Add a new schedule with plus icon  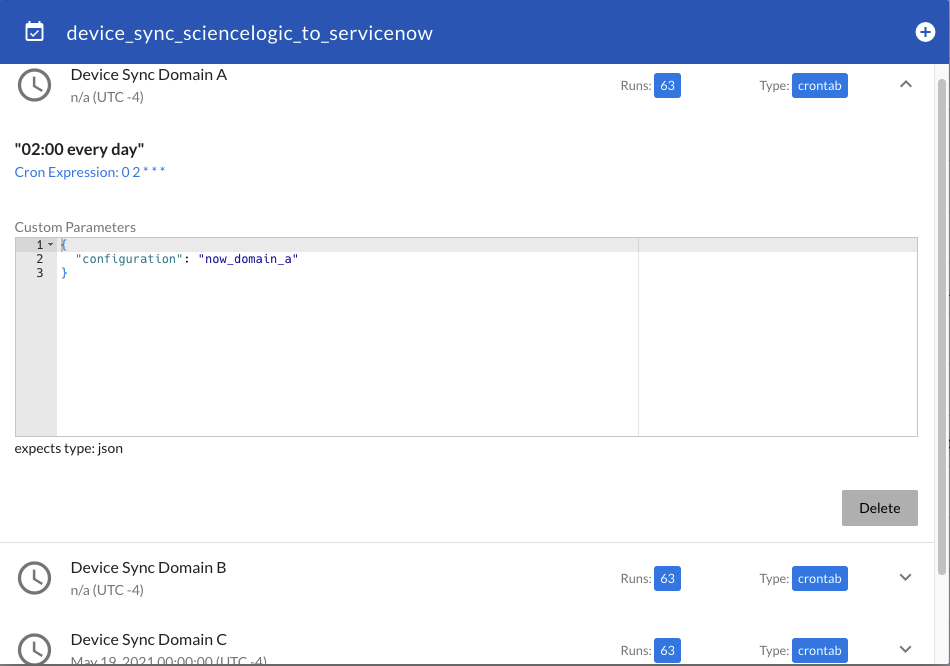click(x=925, y=32)
